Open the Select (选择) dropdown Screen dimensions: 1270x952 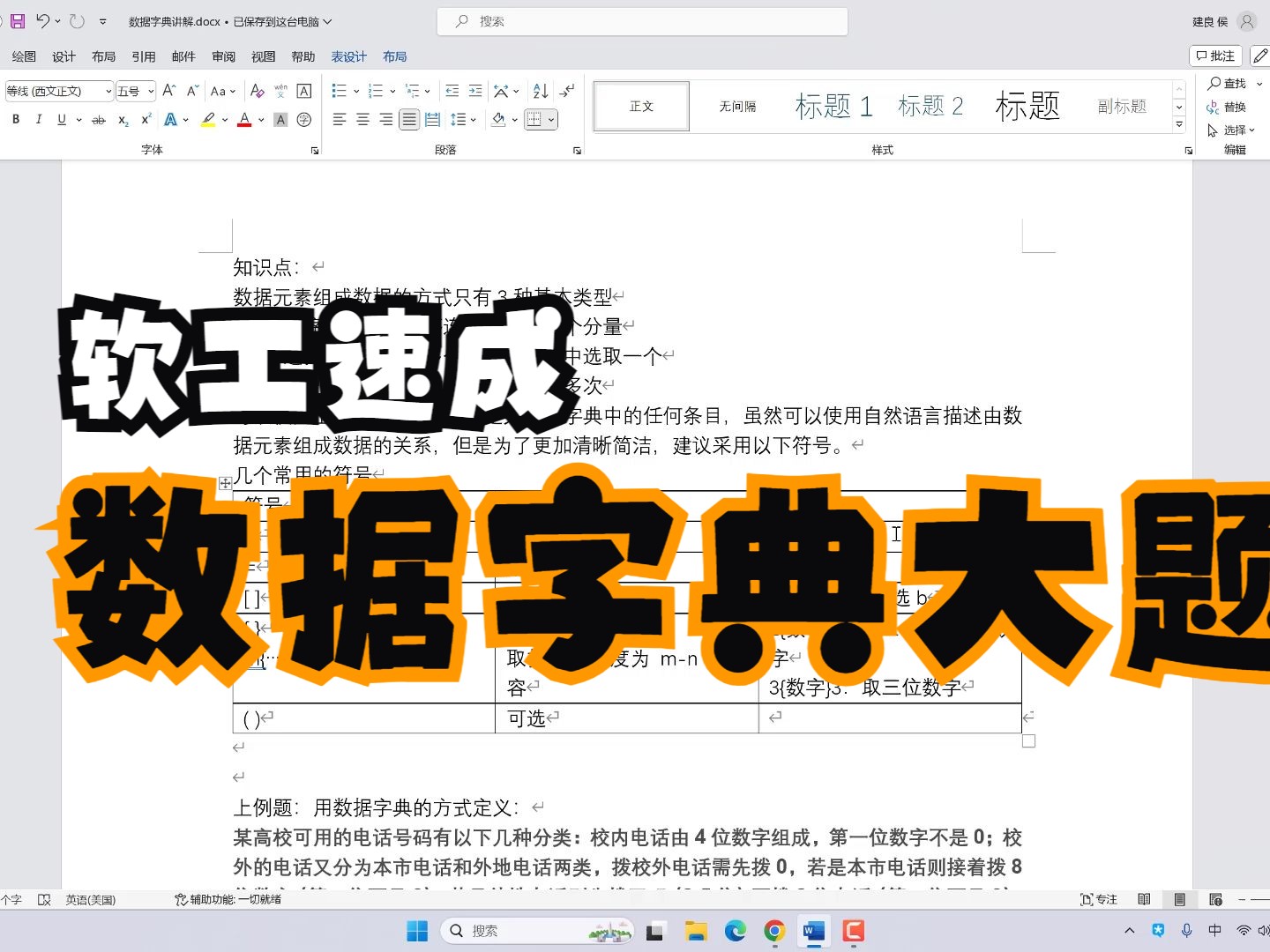point(1230,130)
